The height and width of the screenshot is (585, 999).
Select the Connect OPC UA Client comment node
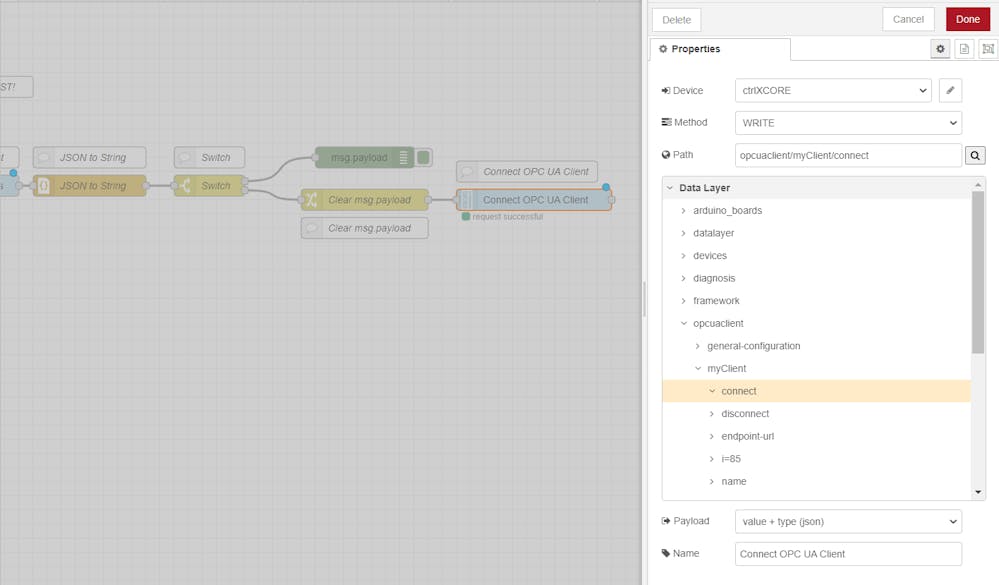[x=527, y=171]
